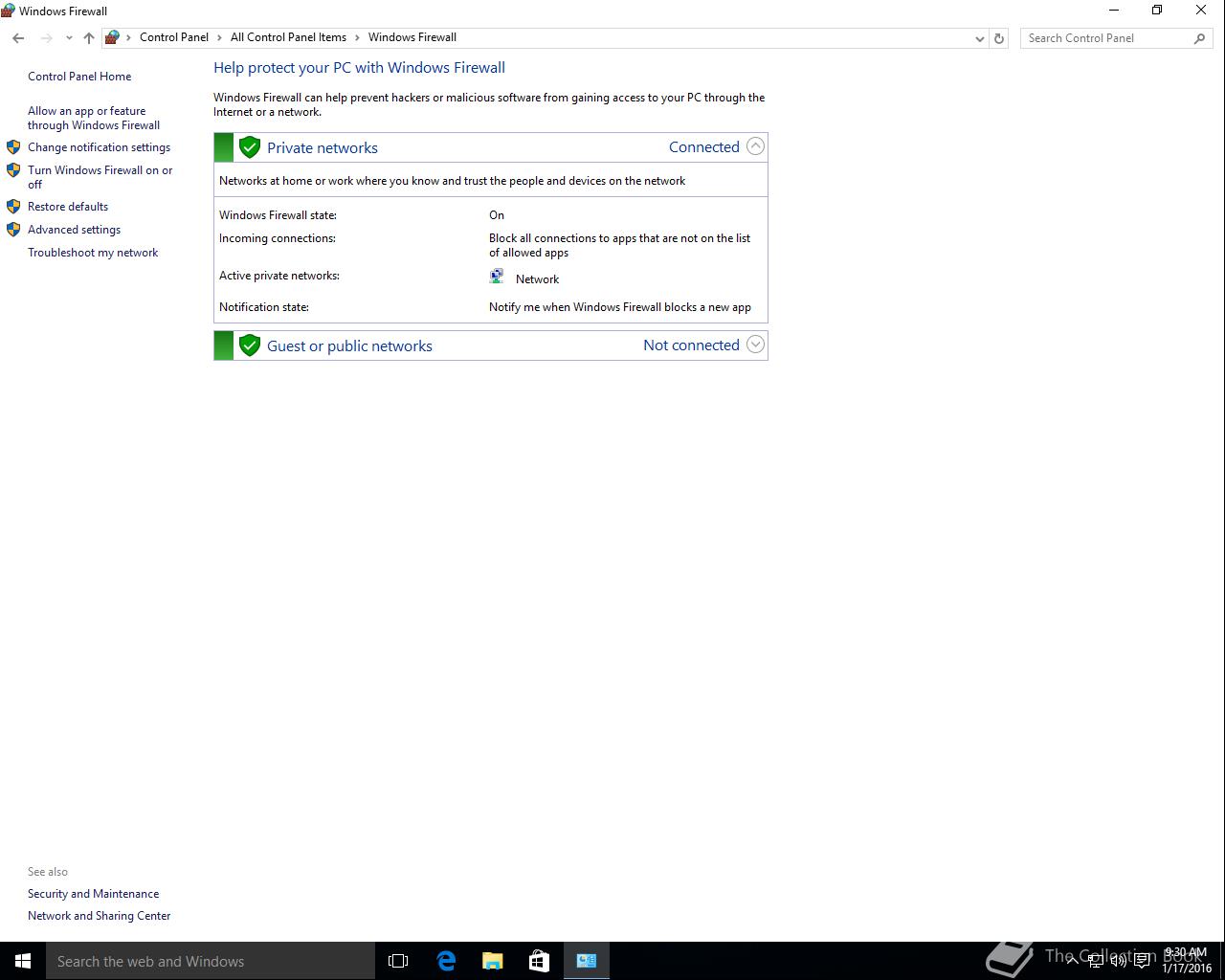Click the search magnifier icon
Image resolution: width=1225 pixels, height=980 pixels.
click(1200, 38)
